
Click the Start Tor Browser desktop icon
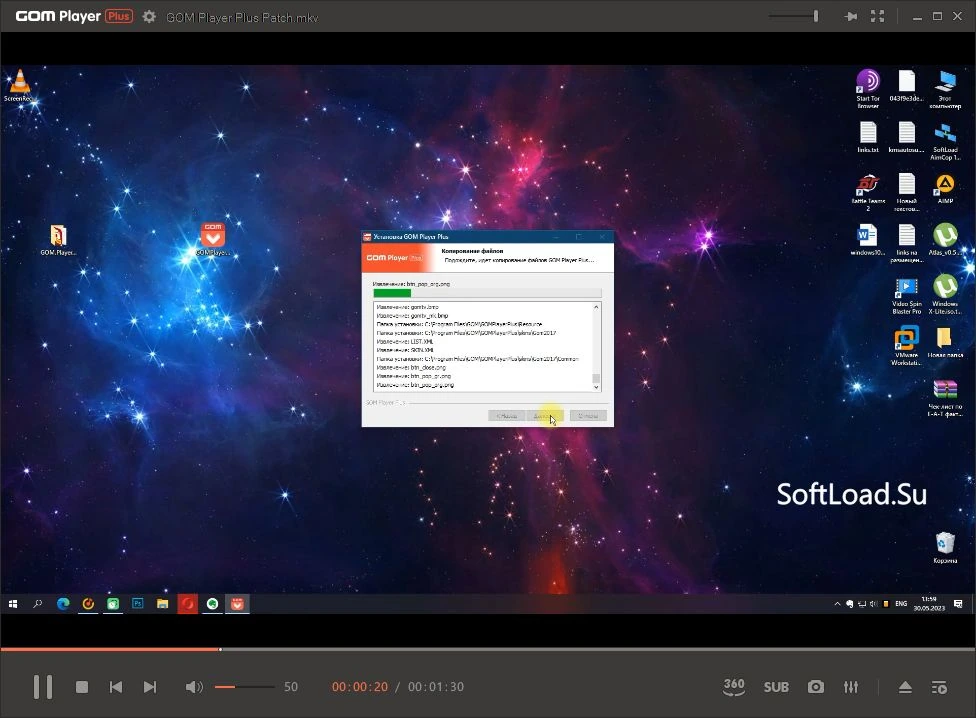tap(868, 88)
